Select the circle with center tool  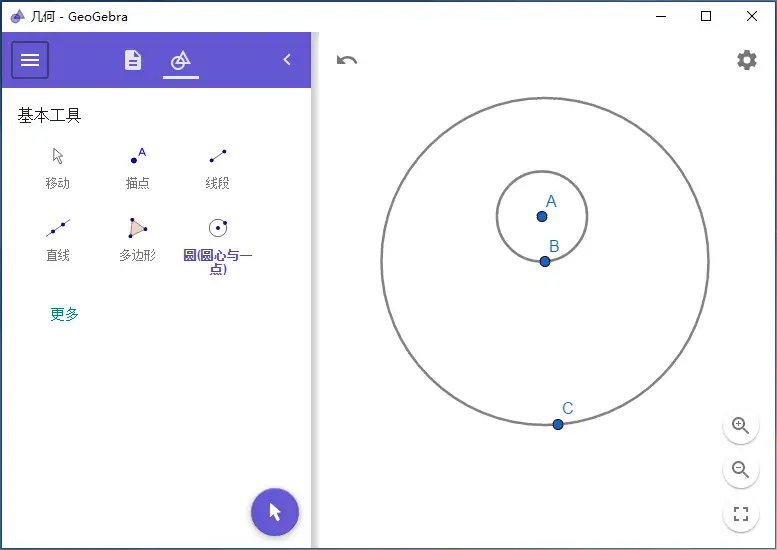click(x=218, y=246)
